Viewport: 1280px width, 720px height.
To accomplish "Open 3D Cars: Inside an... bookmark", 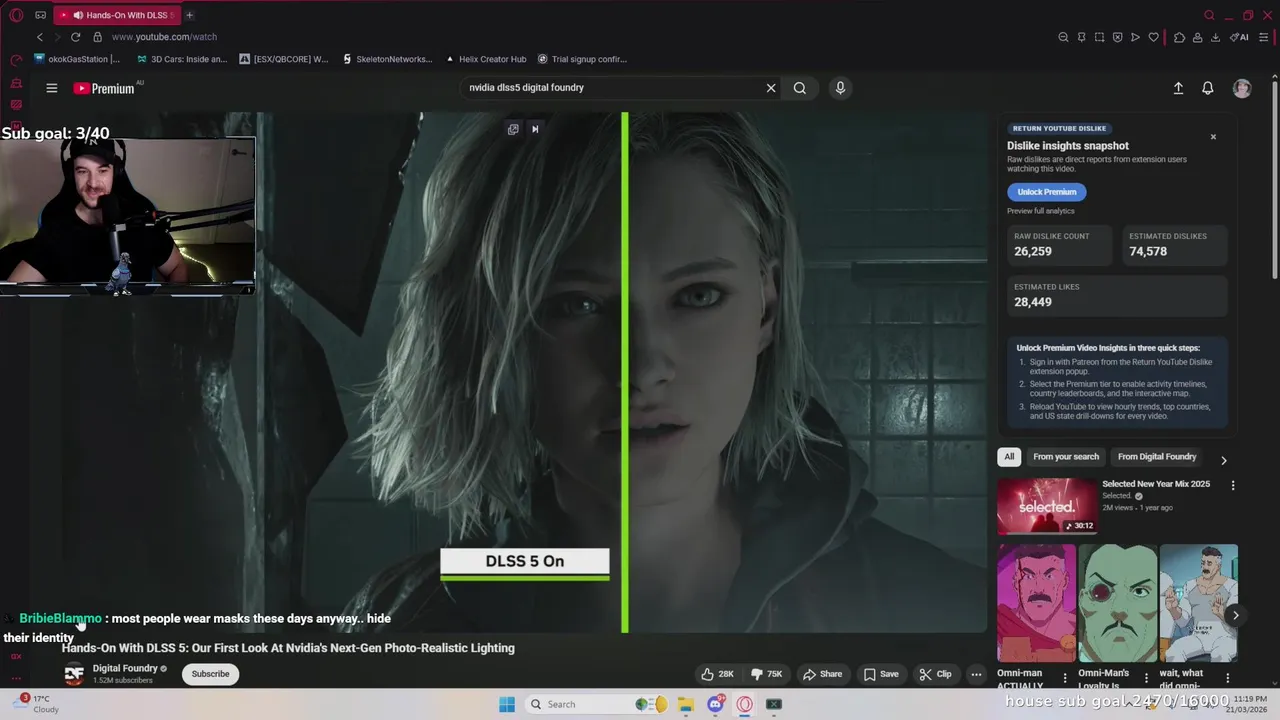I will point(181,59).
